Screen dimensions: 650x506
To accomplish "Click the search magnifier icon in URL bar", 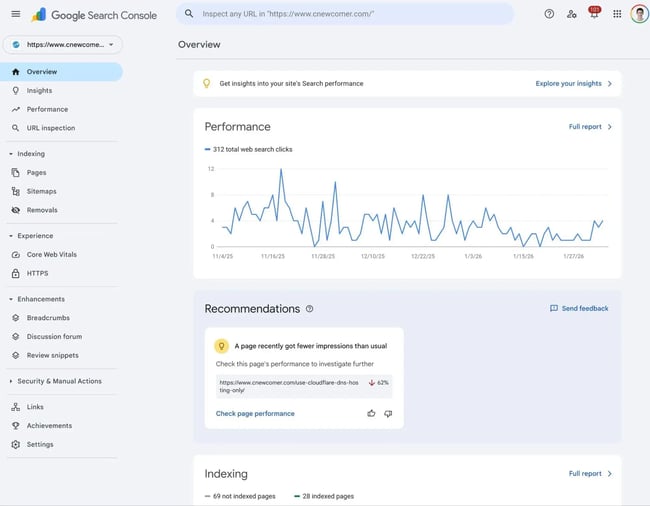I will 189,14.
